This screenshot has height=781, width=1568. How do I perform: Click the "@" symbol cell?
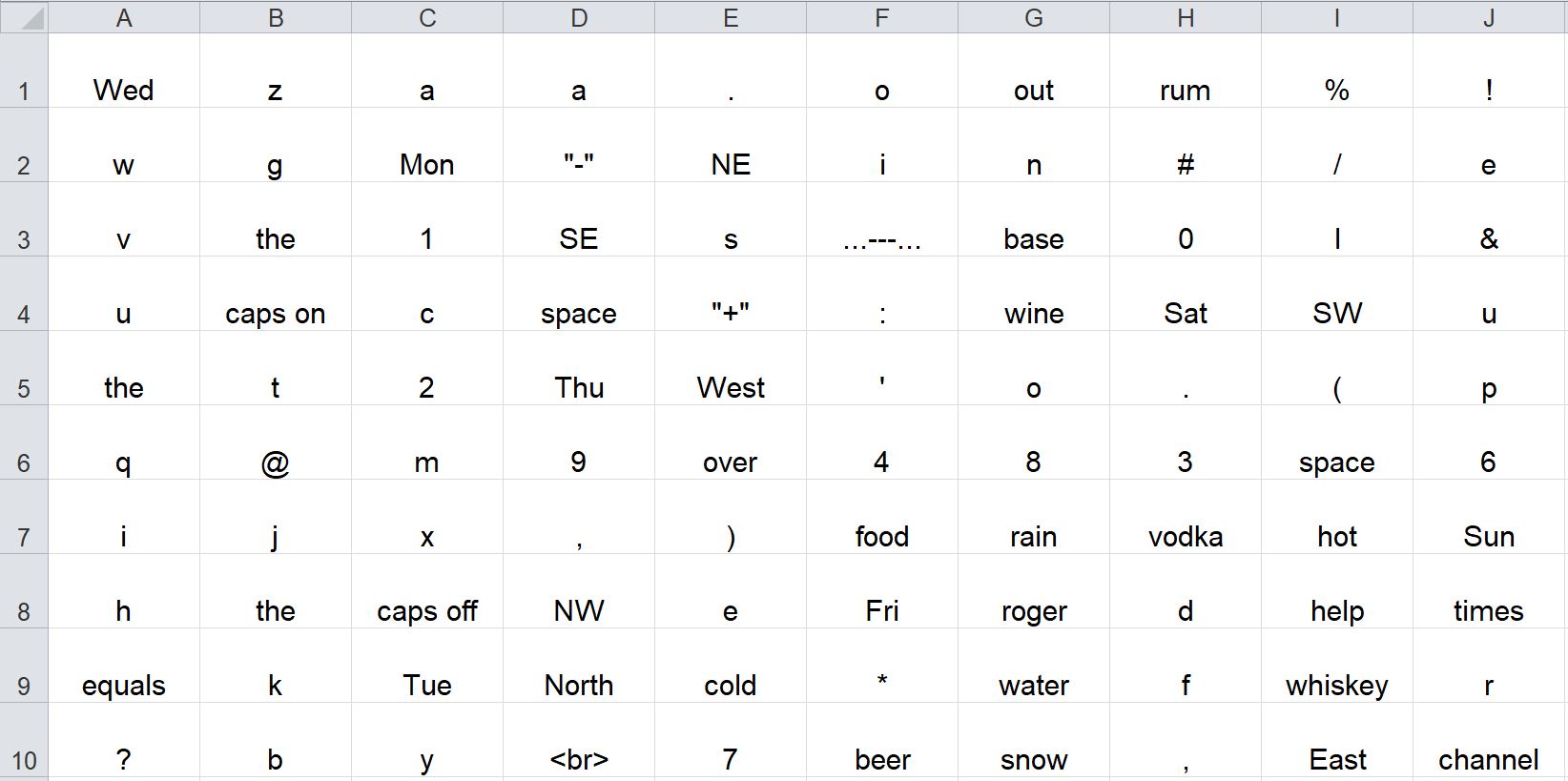tap(276, 442)
